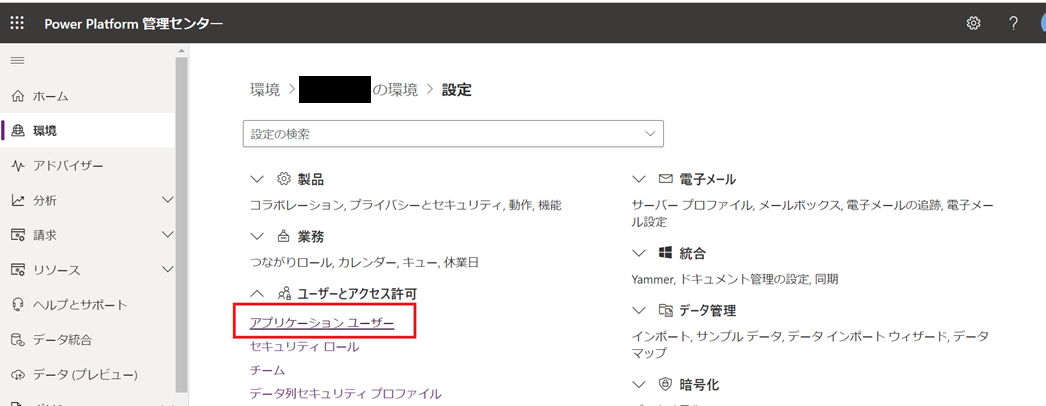
Task: Click the 暗号化 section heading
Action: (699, 384)
